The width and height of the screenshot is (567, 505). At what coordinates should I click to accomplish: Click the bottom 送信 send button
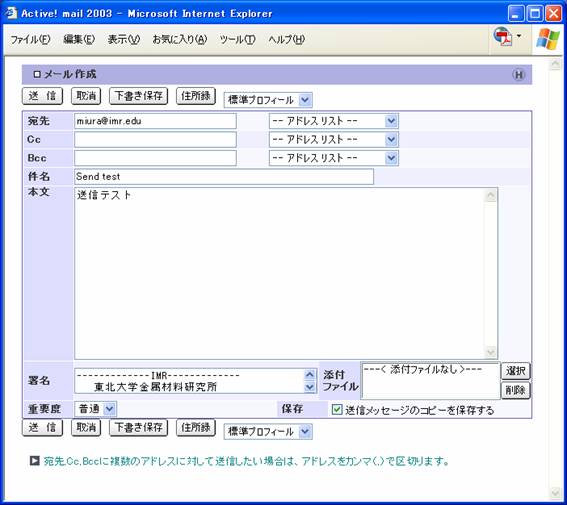(42, 428)
